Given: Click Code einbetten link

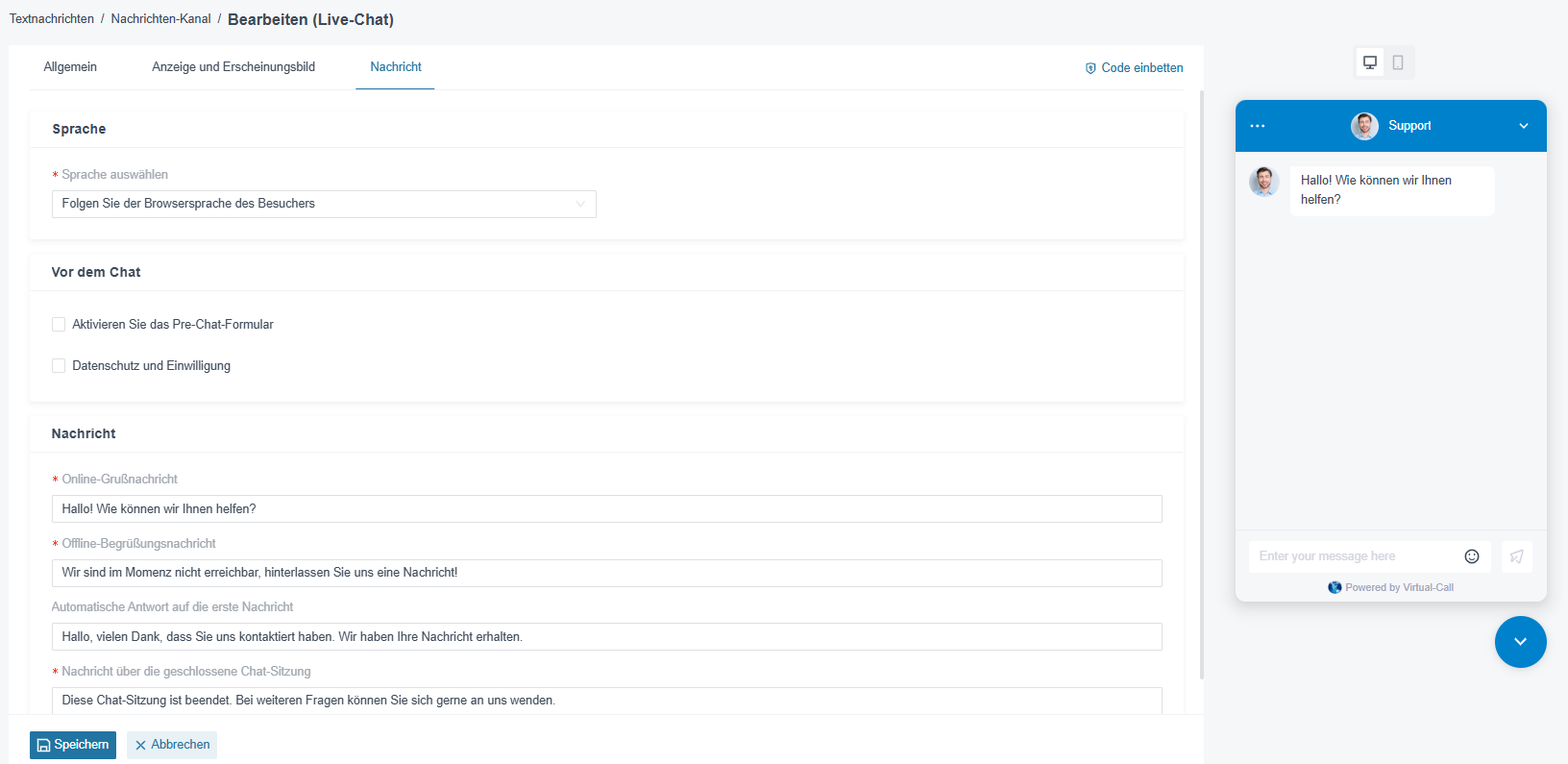Looking at the screenshot, I should pos(1134,68).
